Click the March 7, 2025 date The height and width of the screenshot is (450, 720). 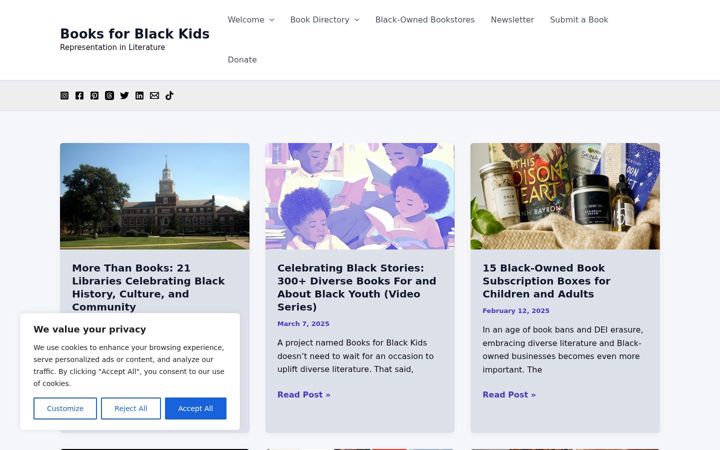point(303,324)
